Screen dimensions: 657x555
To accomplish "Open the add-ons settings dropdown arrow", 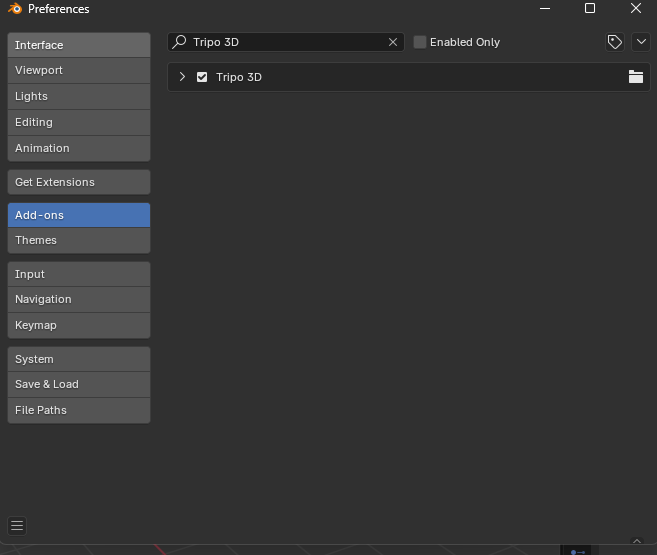I will 641,42.
